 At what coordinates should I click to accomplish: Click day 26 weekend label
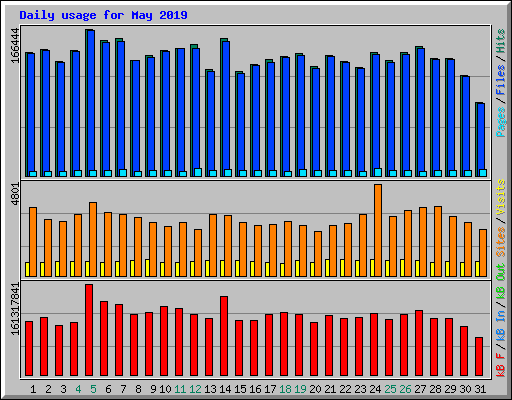click(405, 389)
